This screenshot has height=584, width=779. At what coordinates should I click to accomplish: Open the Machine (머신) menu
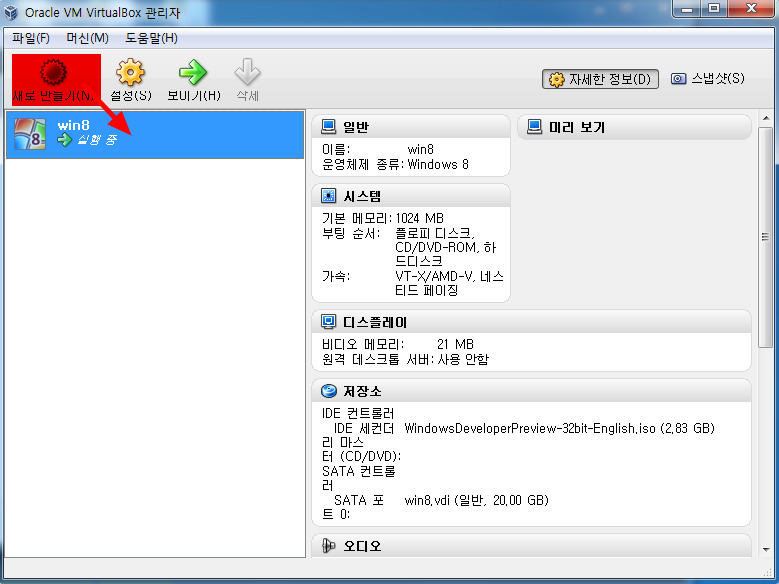(87, 38)
